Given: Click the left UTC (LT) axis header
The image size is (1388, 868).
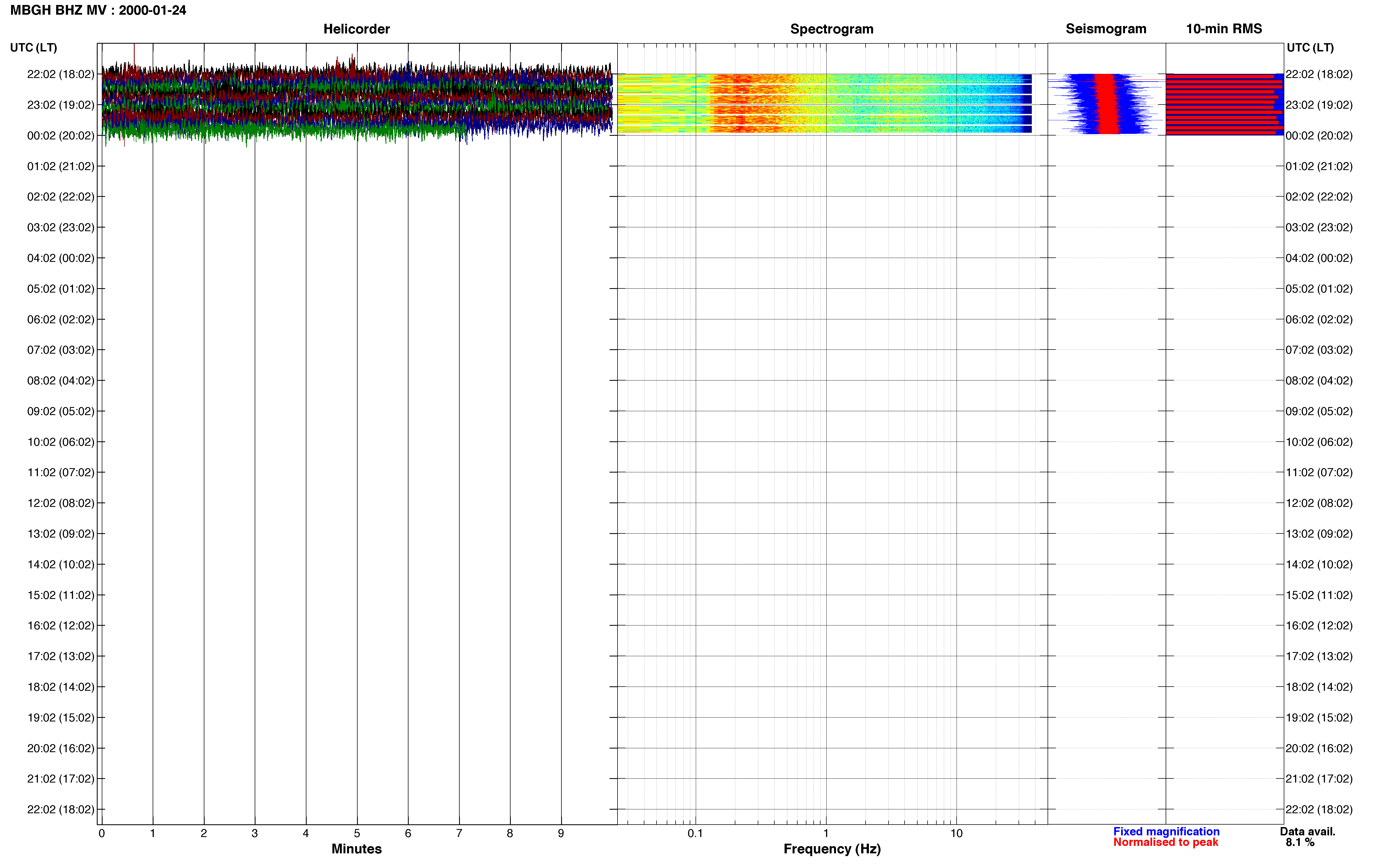Looking at the screenshot, I should pyautogui.click(x=33, y=48).
